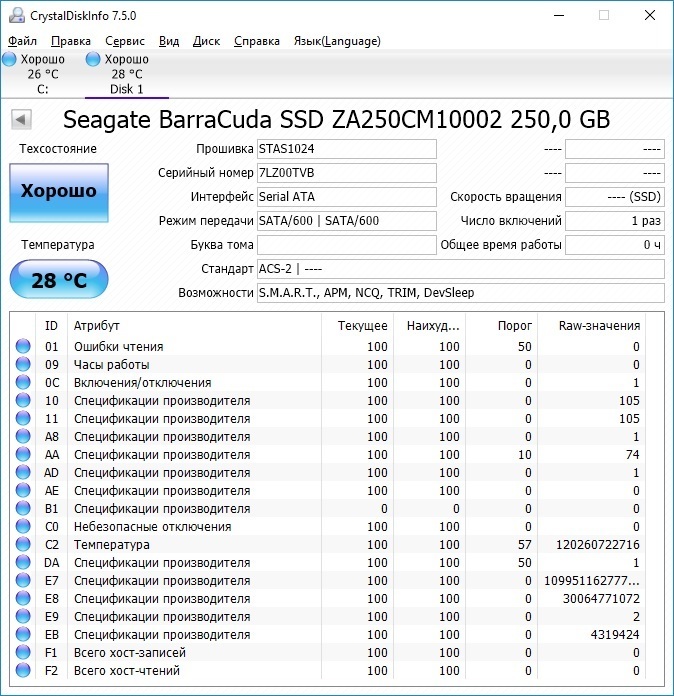Click status orb for attribute C2 temperature
This screenshot has width=674, height=696.
tap(23, 545)
